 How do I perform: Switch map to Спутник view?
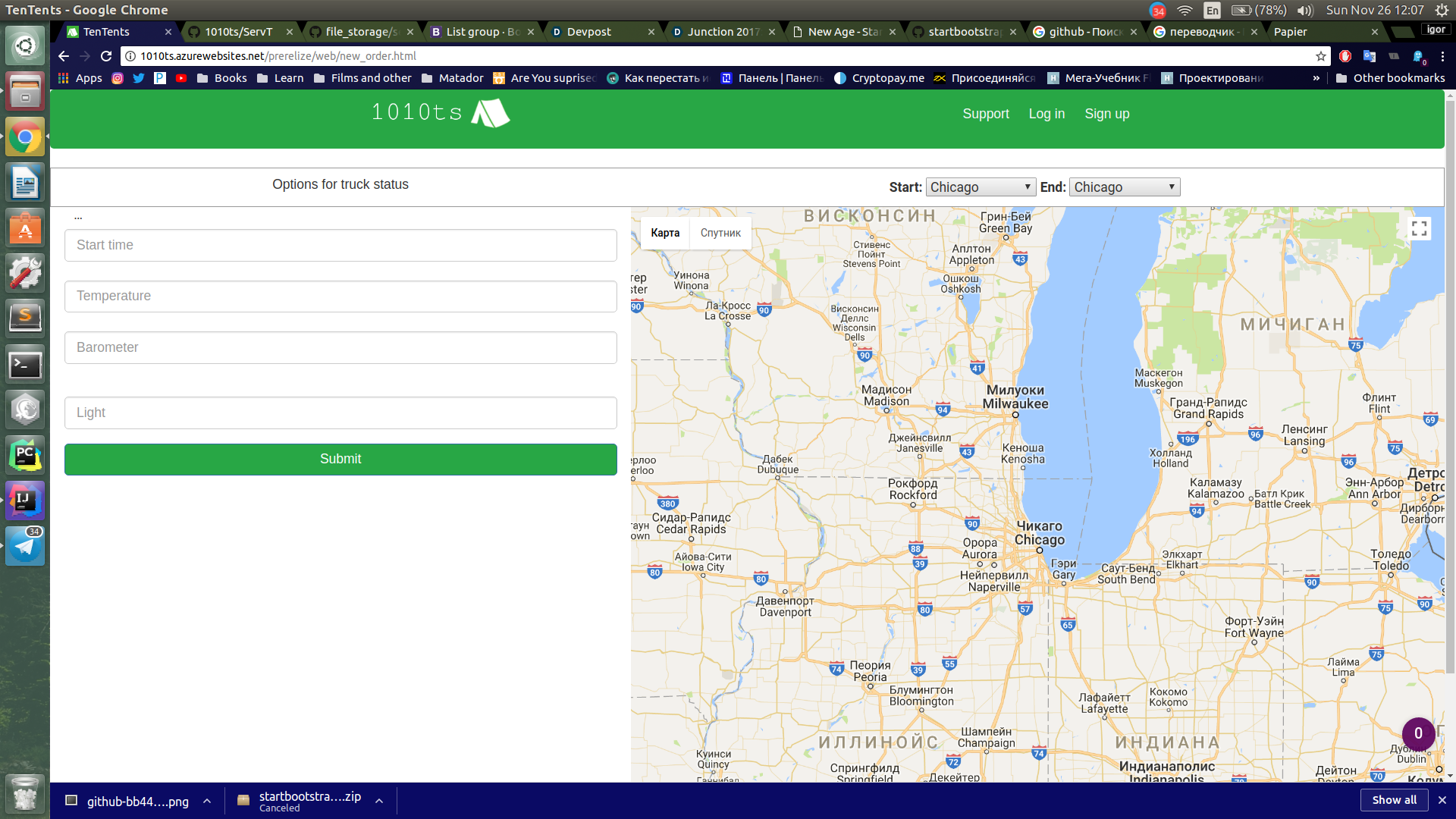tap(720, 233)
